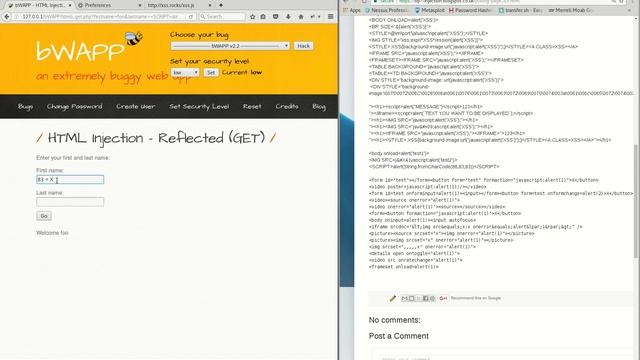Go to the Firefox home page icon
The image size is (640, 360).
pyautogui.click(x=301, y=17)
